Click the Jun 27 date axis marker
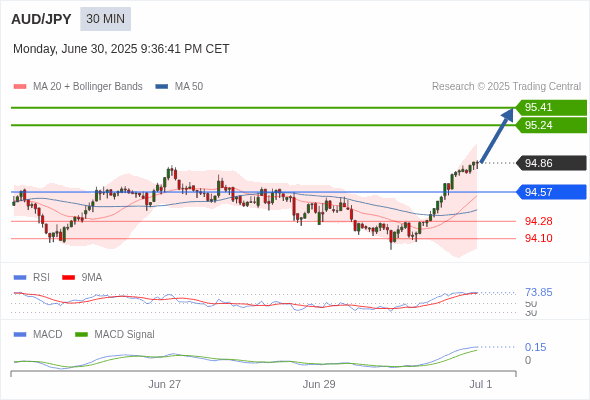 (x=164, y=384)
